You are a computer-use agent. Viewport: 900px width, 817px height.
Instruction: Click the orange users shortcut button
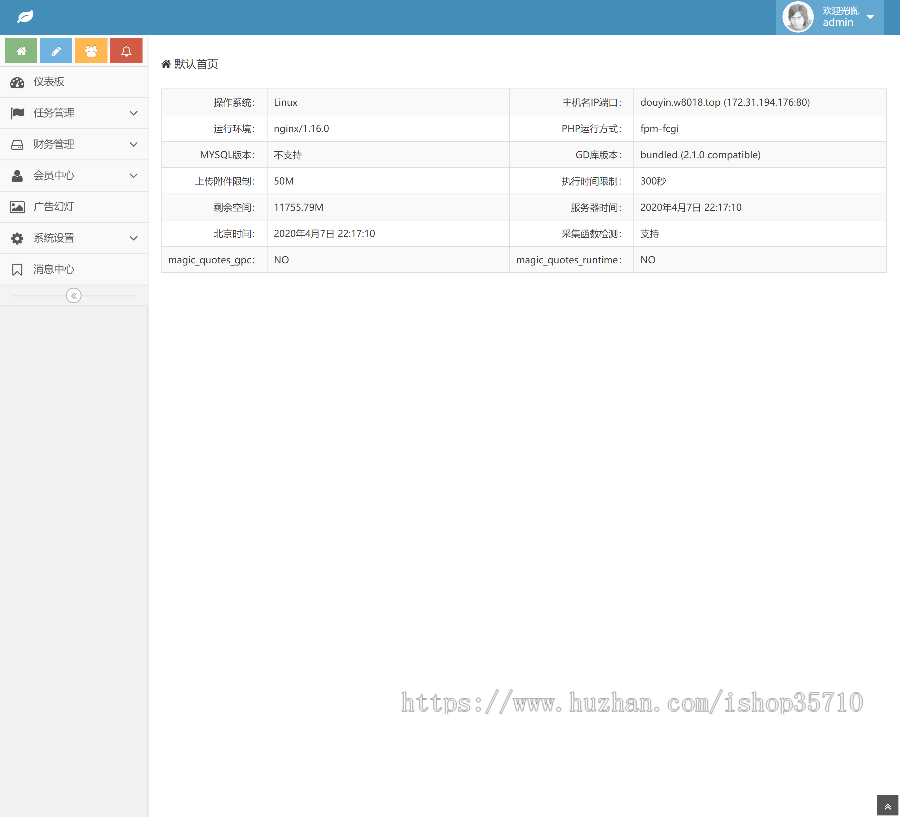click(91, 51)
